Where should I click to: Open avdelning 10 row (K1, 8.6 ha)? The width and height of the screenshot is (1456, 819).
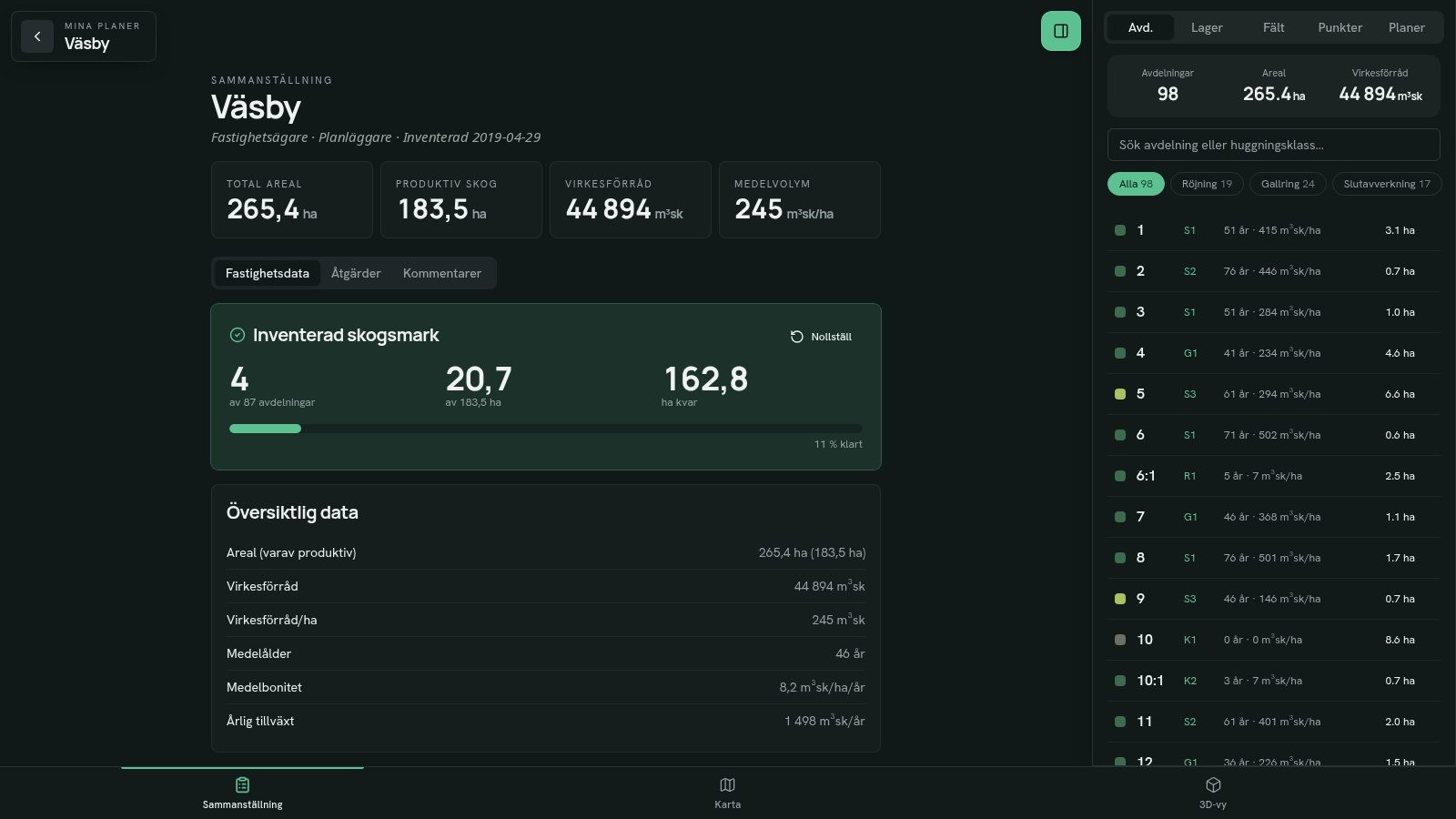1274,640
